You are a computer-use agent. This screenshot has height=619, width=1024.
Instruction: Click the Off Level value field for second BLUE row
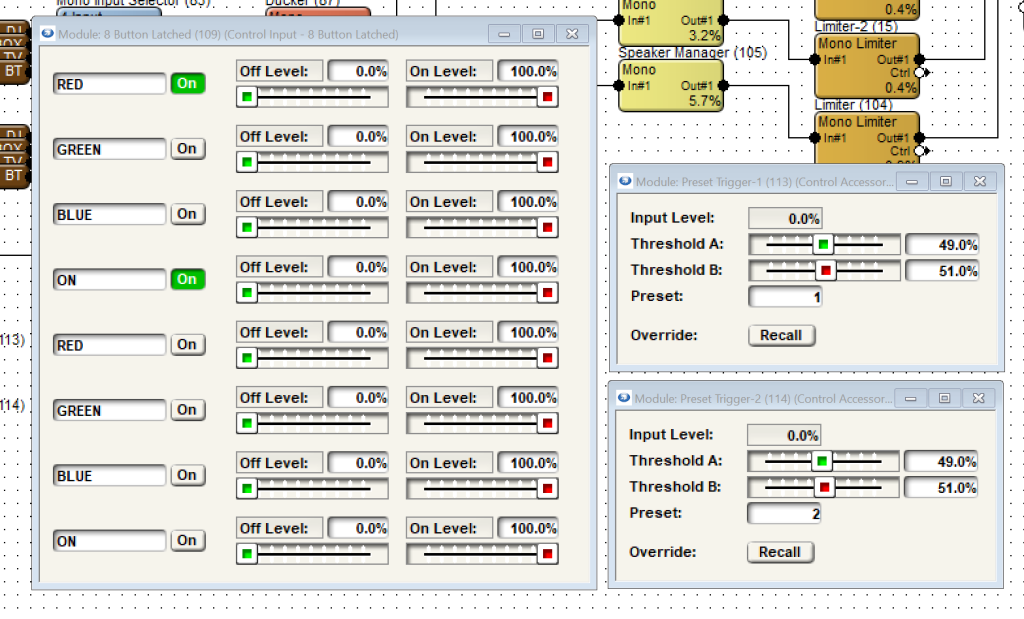tap(358, 463)
